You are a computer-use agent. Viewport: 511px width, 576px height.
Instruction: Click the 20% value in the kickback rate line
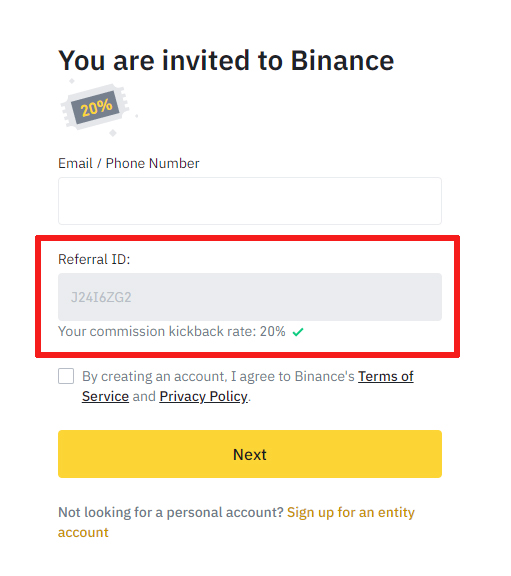[273, 331]
